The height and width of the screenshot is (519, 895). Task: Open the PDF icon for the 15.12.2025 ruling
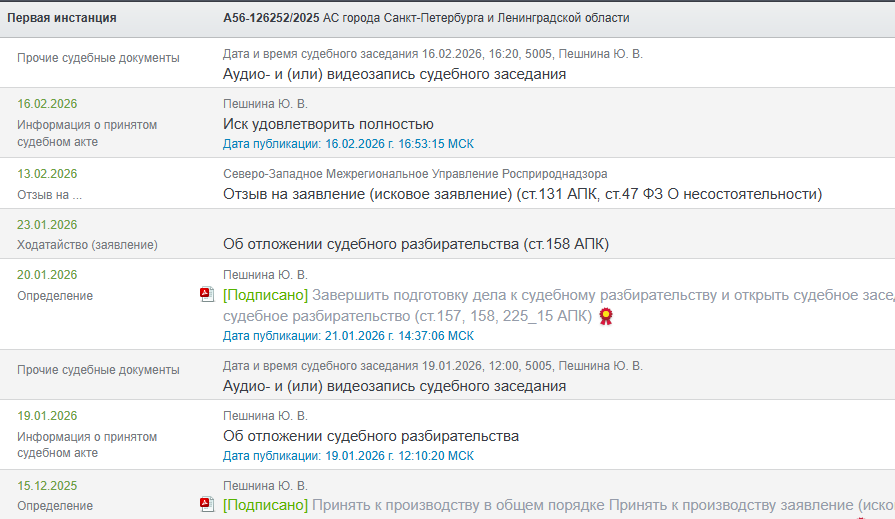pos(206,504)
